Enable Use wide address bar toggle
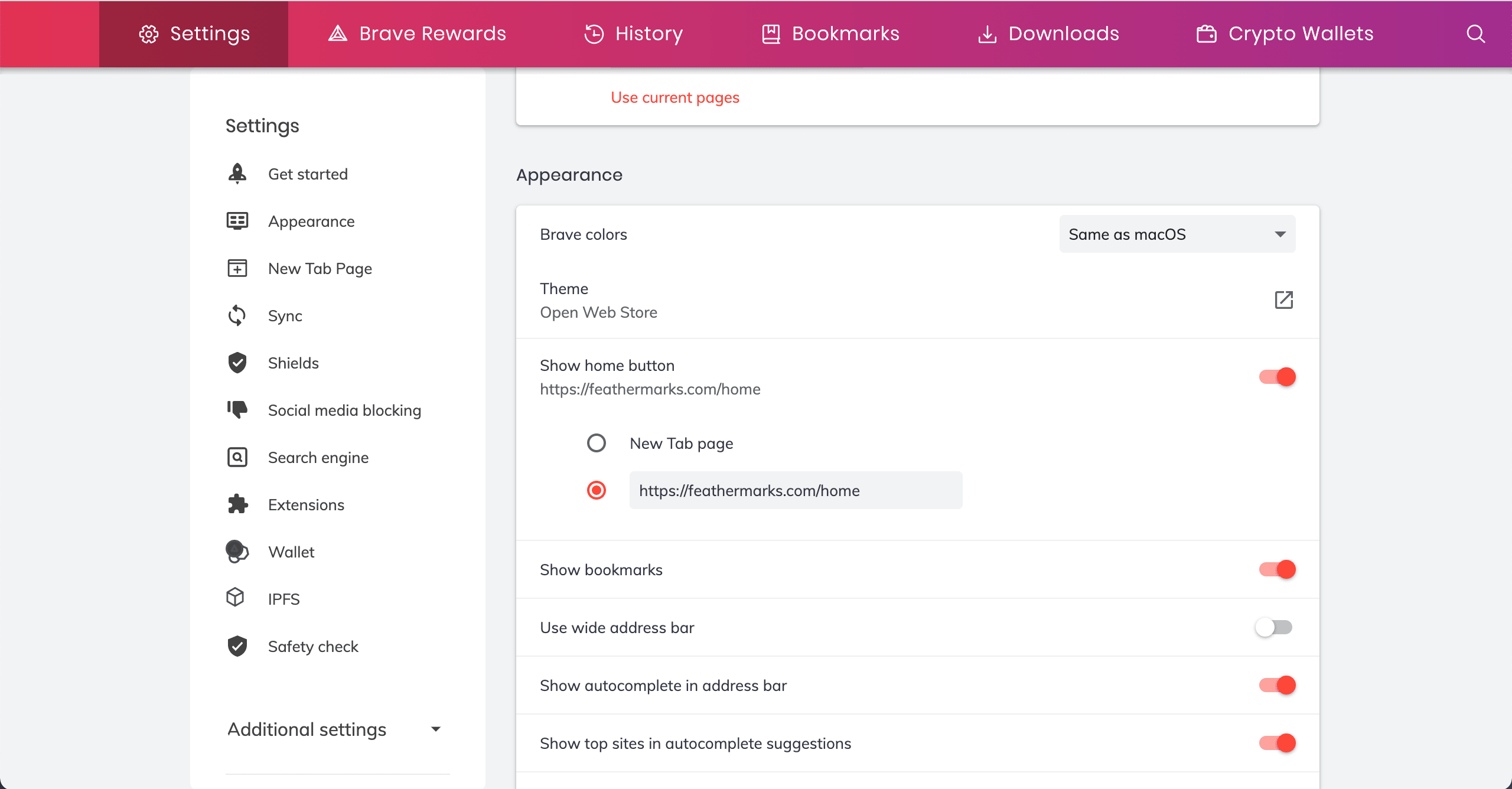 (x=1274, y=627)
